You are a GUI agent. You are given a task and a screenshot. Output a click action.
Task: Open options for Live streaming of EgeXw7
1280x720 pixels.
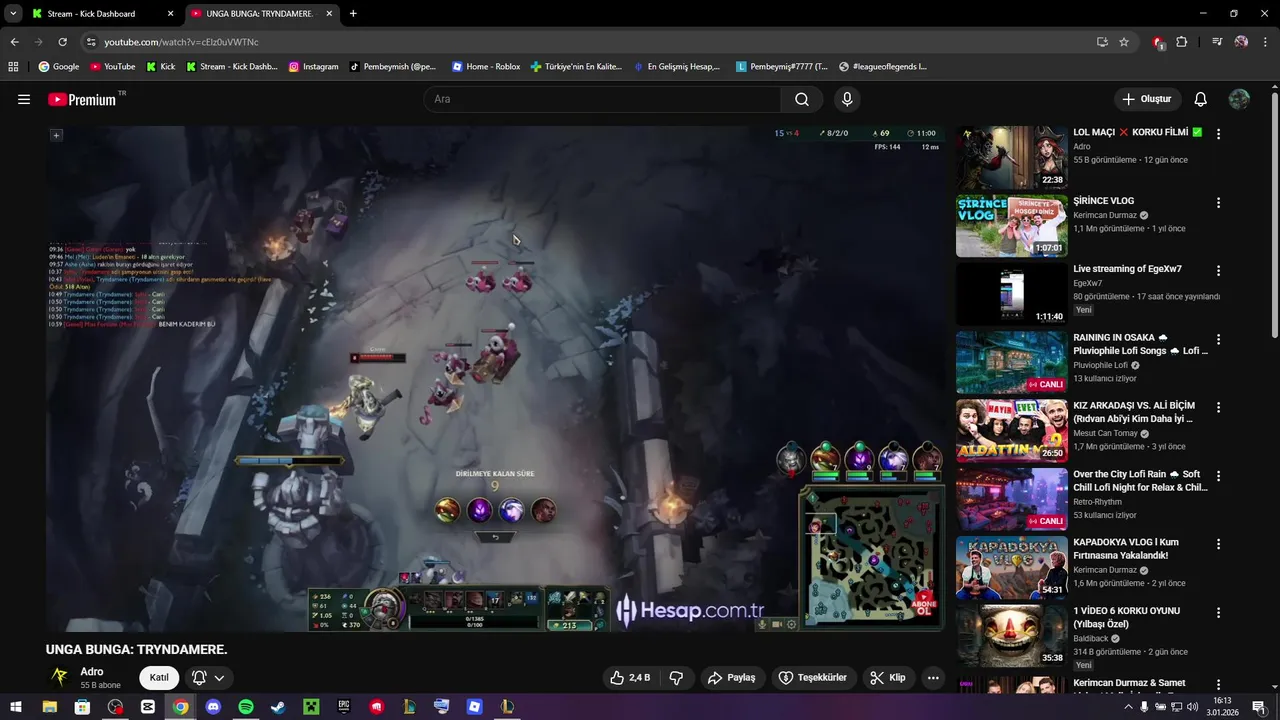(x=1218, y=271)
